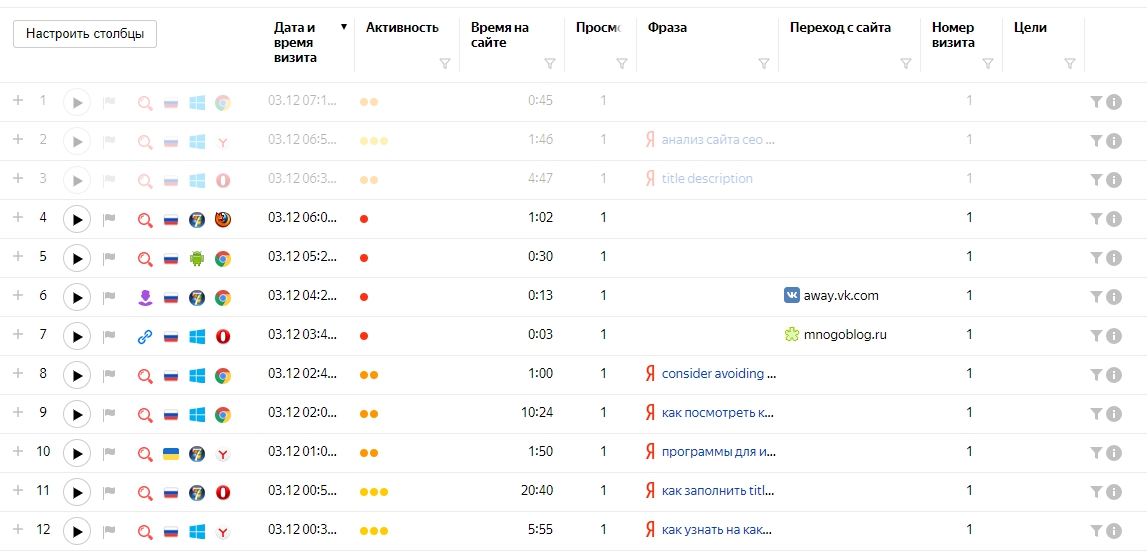Play session recording for visit 5
This screenshot has height=556, width=1147.
click(77, 258)
